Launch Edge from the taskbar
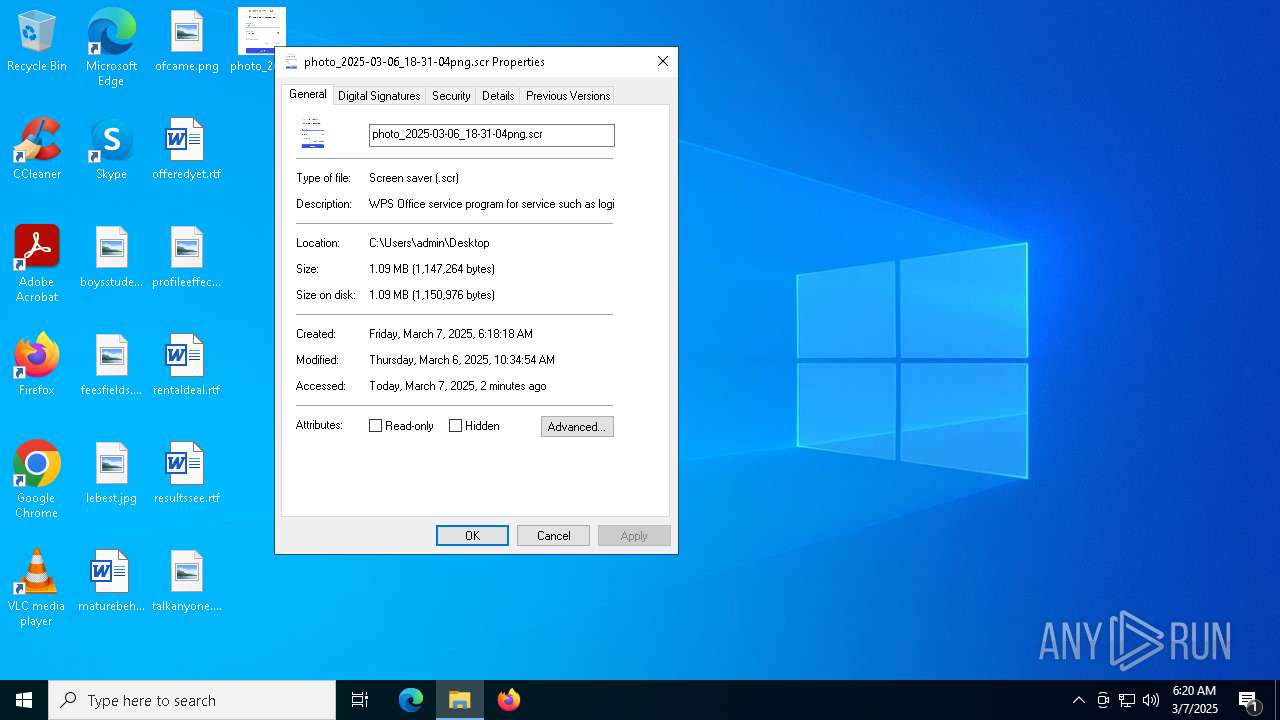This screenshot has height=720, width=1280. pos(411,700)
